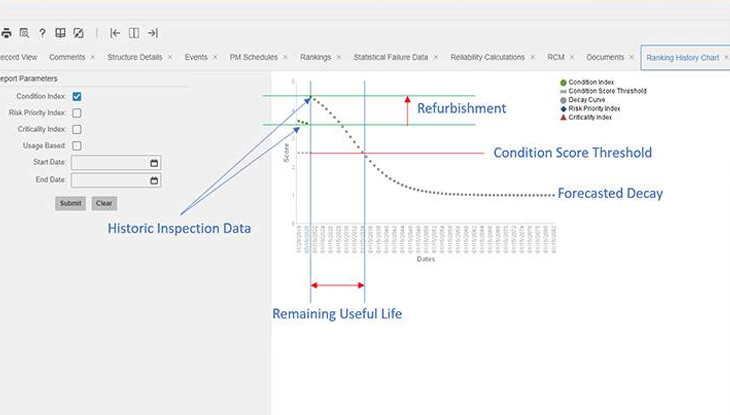Click the crossed-out square toolbar icon

(79, 33)
